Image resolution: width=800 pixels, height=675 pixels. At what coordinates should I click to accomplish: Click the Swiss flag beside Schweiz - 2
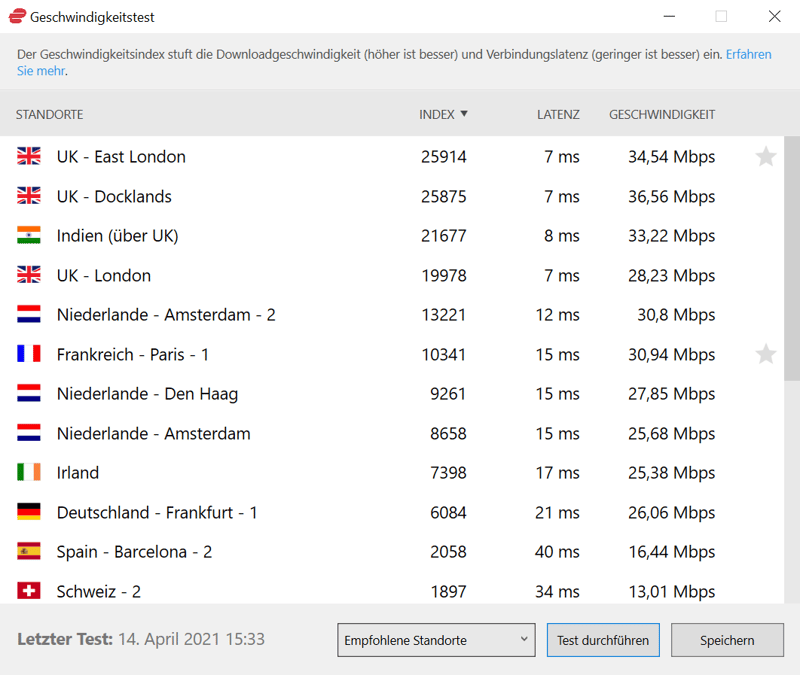(29, 591)
